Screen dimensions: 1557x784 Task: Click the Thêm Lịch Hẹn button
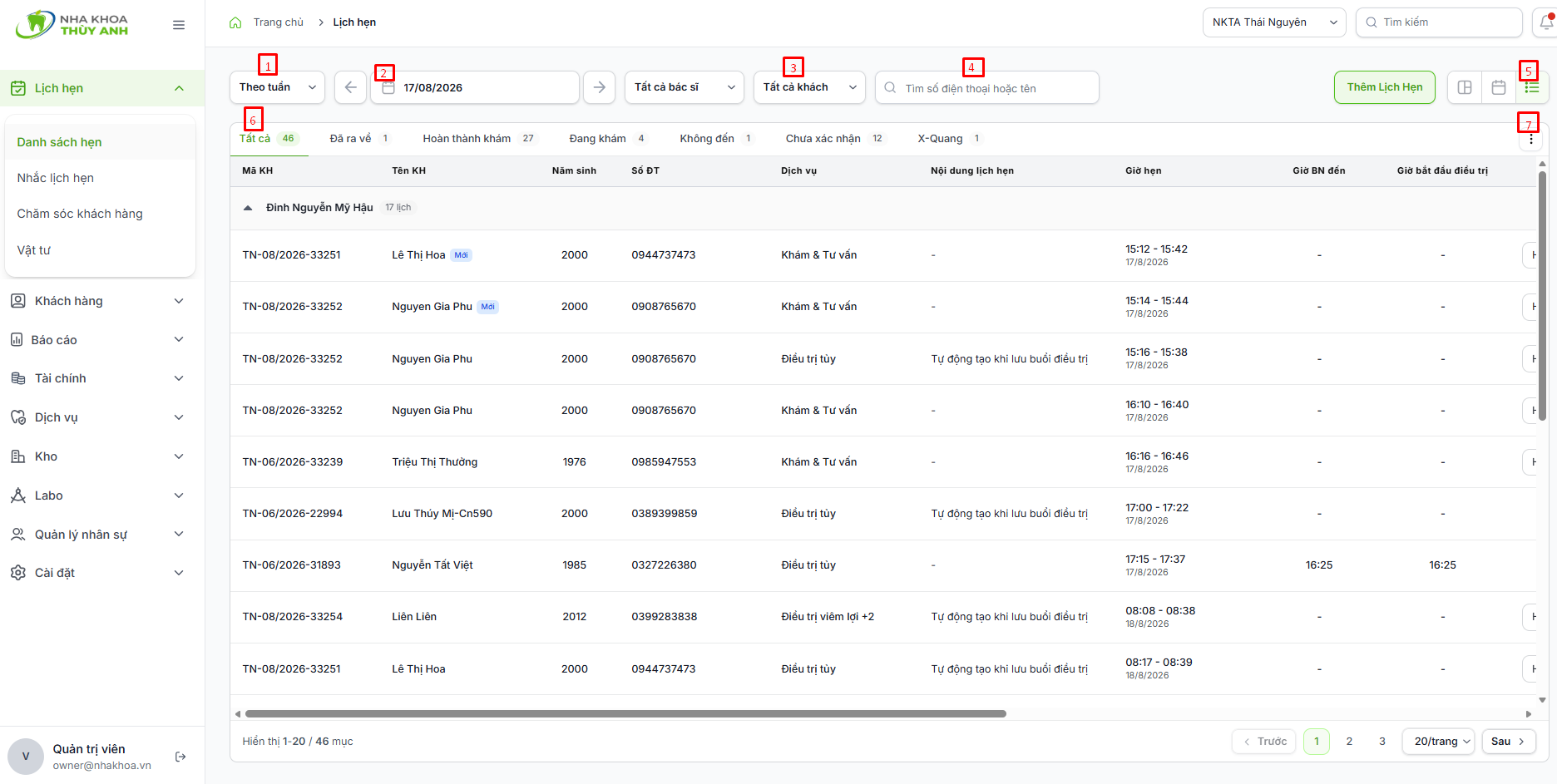click(1384, 87)
